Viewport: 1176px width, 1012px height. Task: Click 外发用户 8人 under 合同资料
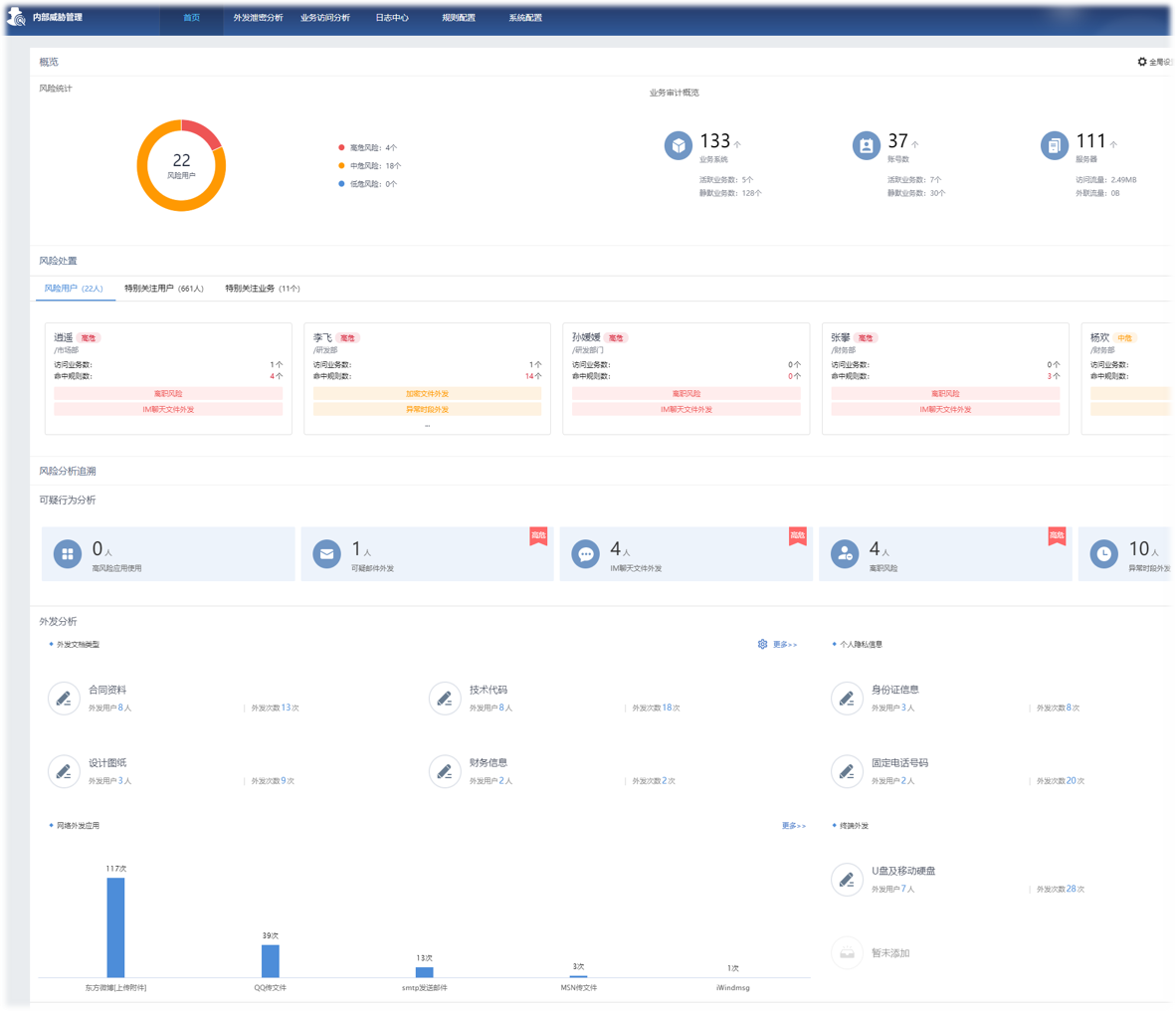110,708
